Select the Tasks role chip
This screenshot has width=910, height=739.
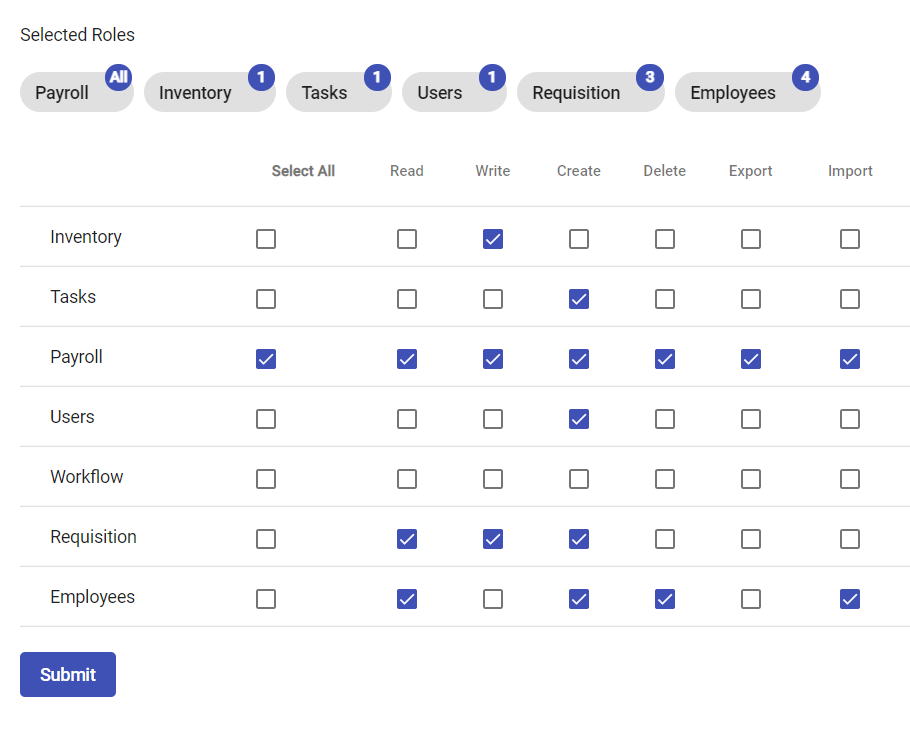[325, 93]
